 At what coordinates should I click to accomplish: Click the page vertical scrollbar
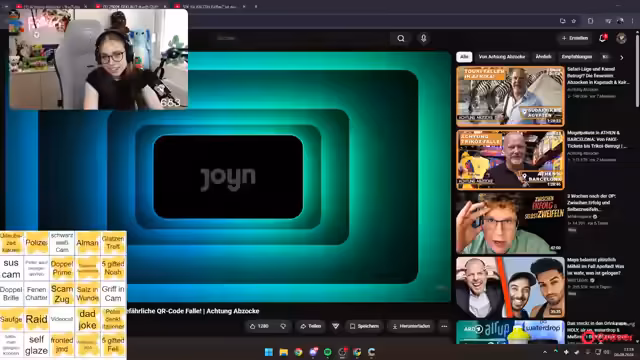point(637,69)
